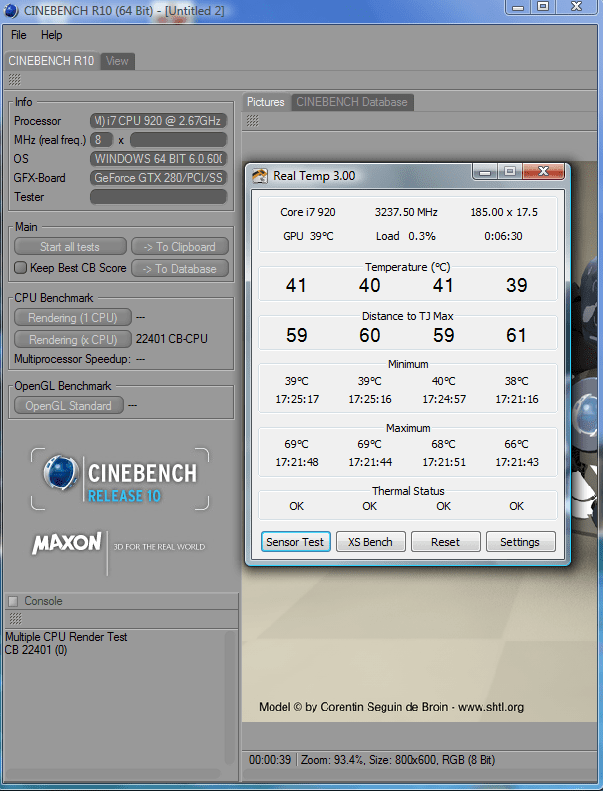603x791 pixels.
Task: Click the 22401 CB-CPU score
Action: [x=172, y=339]
